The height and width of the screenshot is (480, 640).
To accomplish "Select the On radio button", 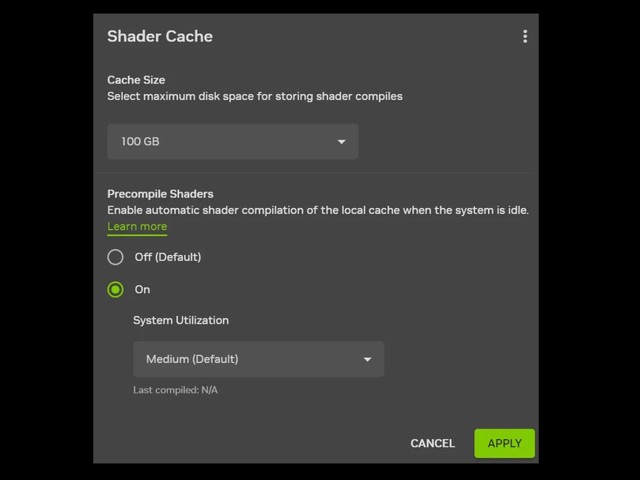I will pos(116,290).
